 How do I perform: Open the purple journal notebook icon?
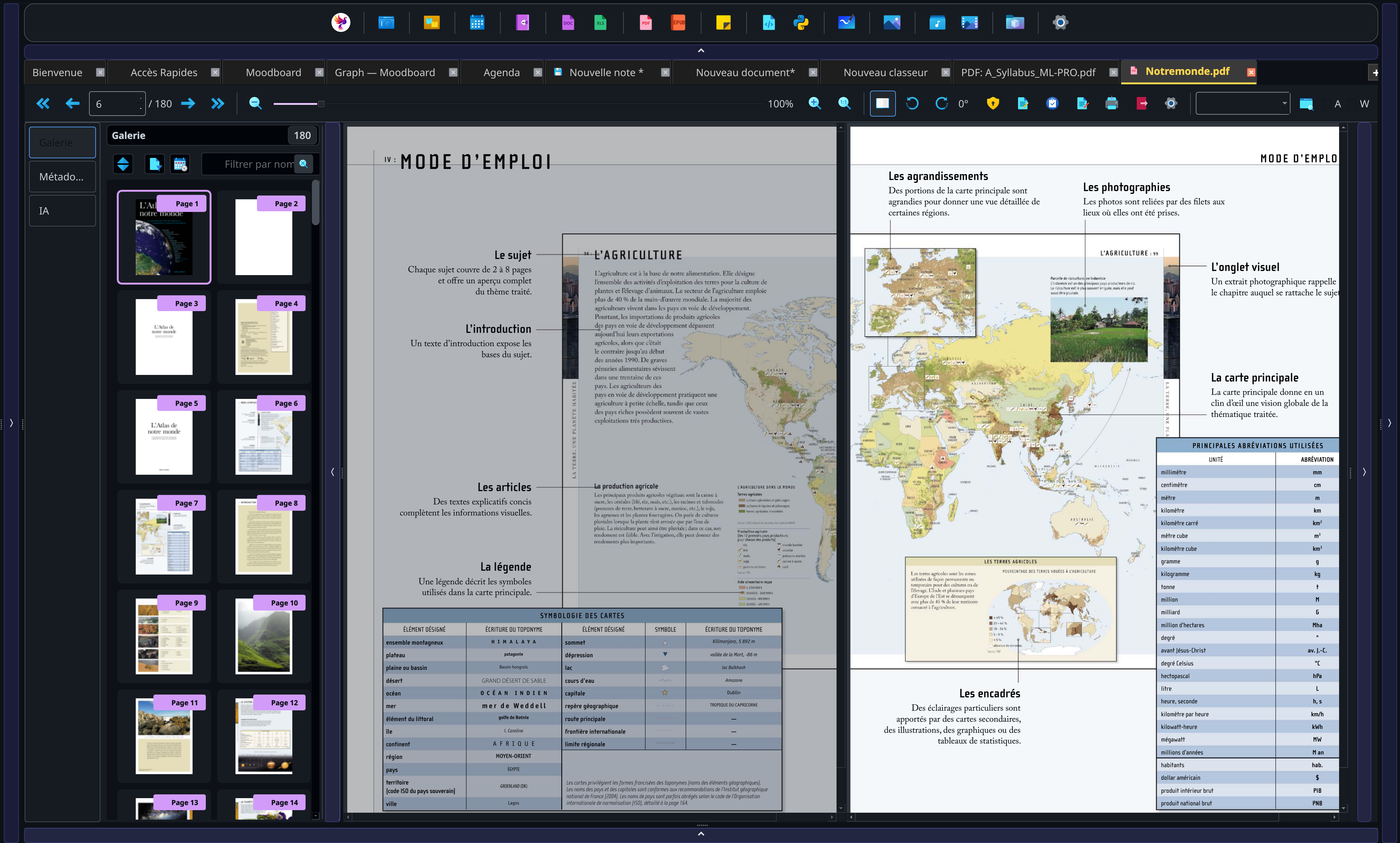point(522,23)
